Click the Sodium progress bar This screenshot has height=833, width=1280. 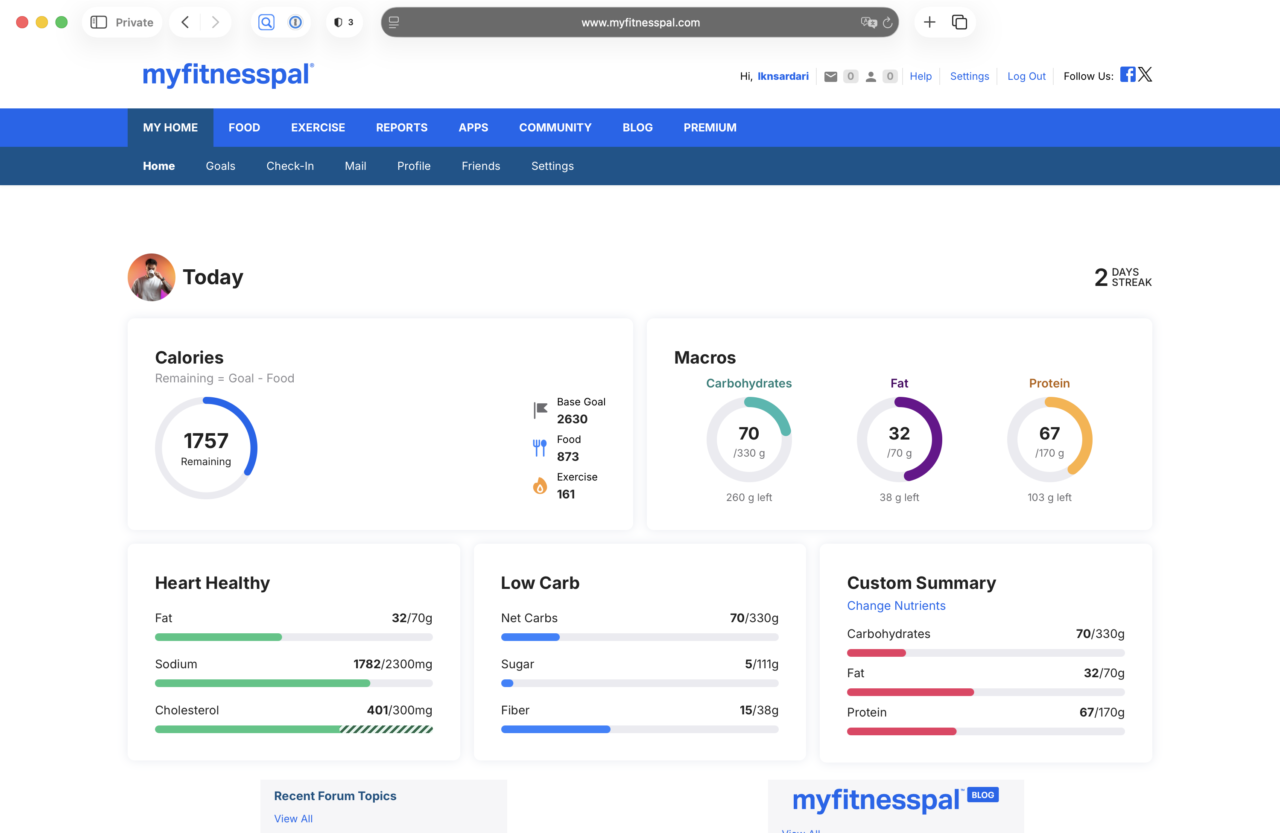point(293,683)
